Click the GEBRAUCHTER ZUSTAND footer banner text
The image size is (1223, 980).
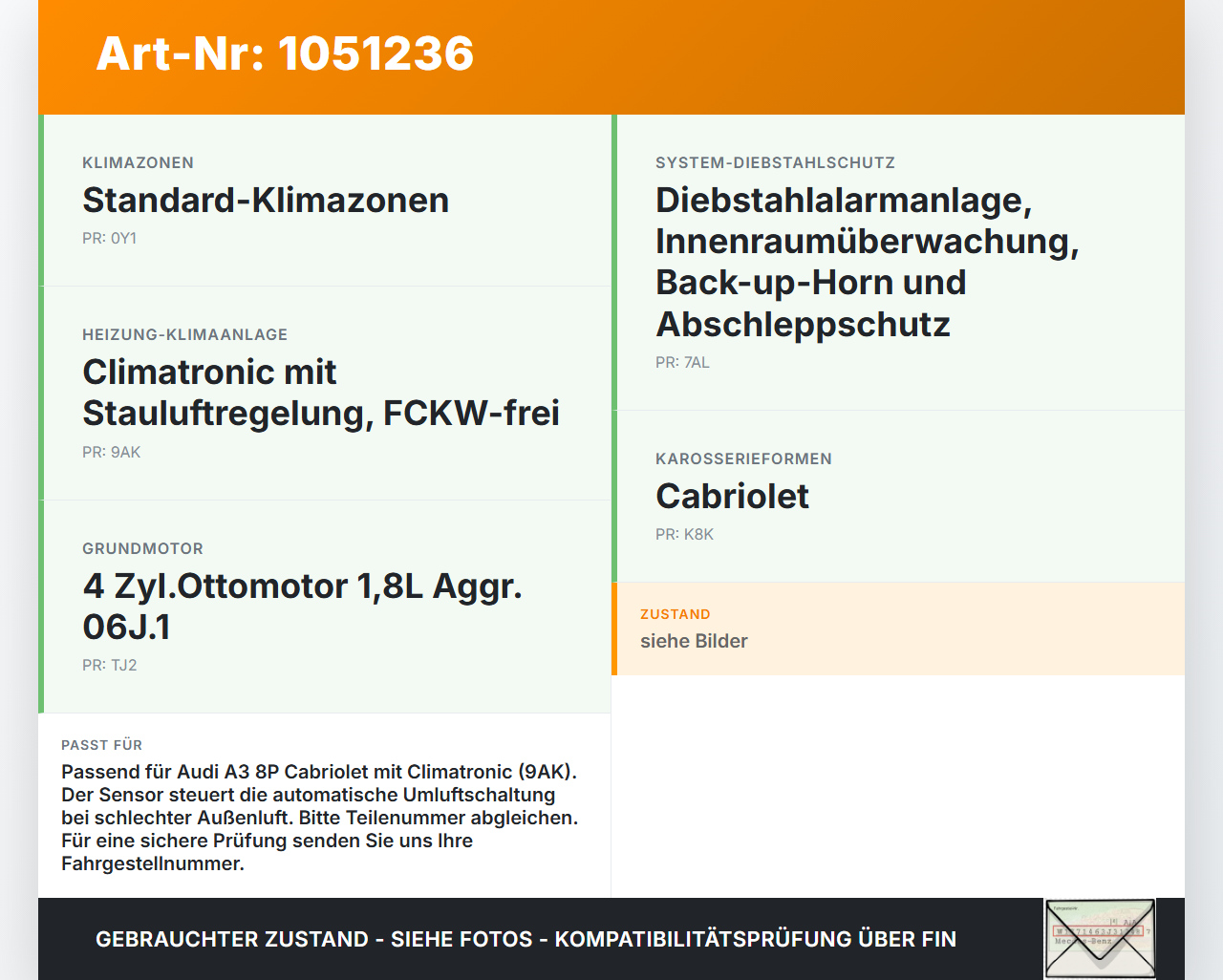526,940
